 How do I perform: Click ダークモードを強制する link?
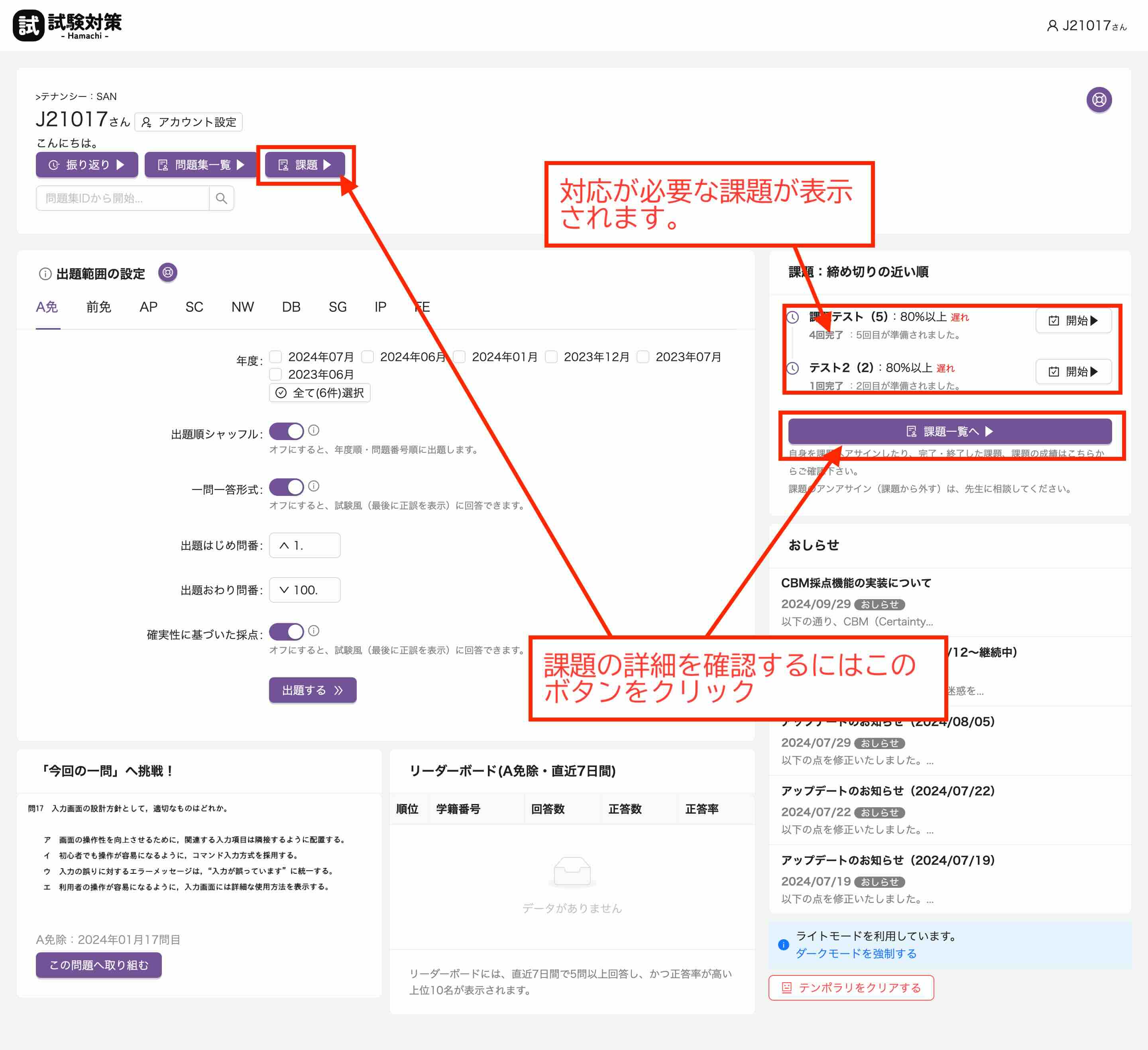coord(855,954)
